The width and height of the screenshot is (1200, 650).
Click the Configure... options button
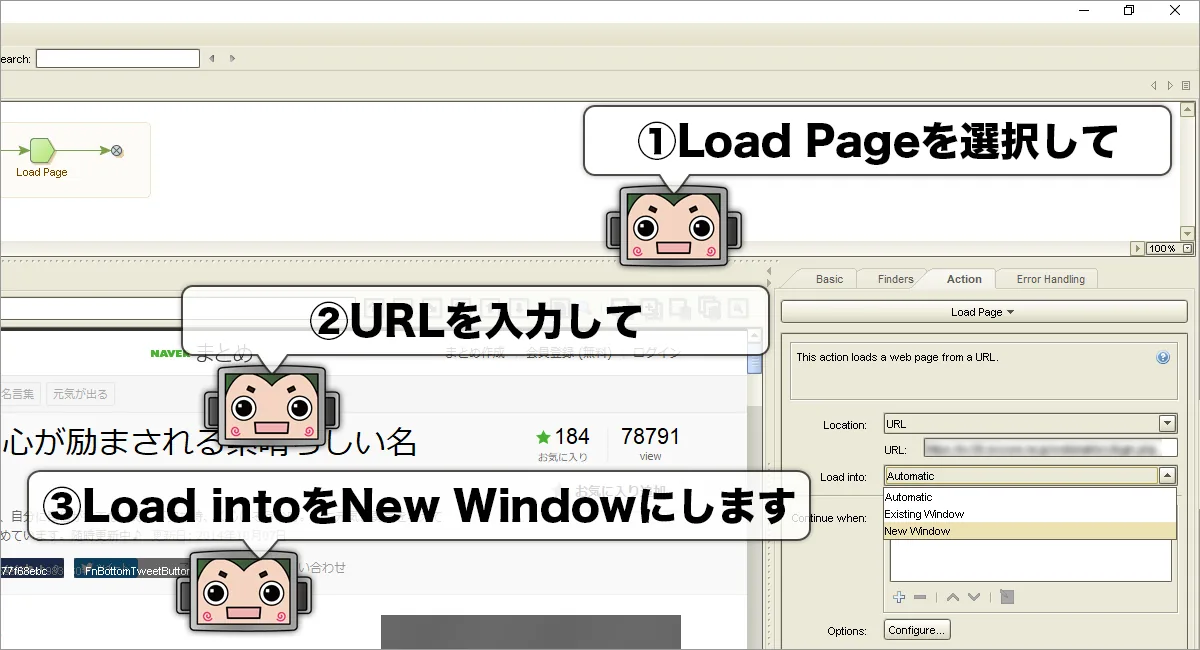click(917, 631)
